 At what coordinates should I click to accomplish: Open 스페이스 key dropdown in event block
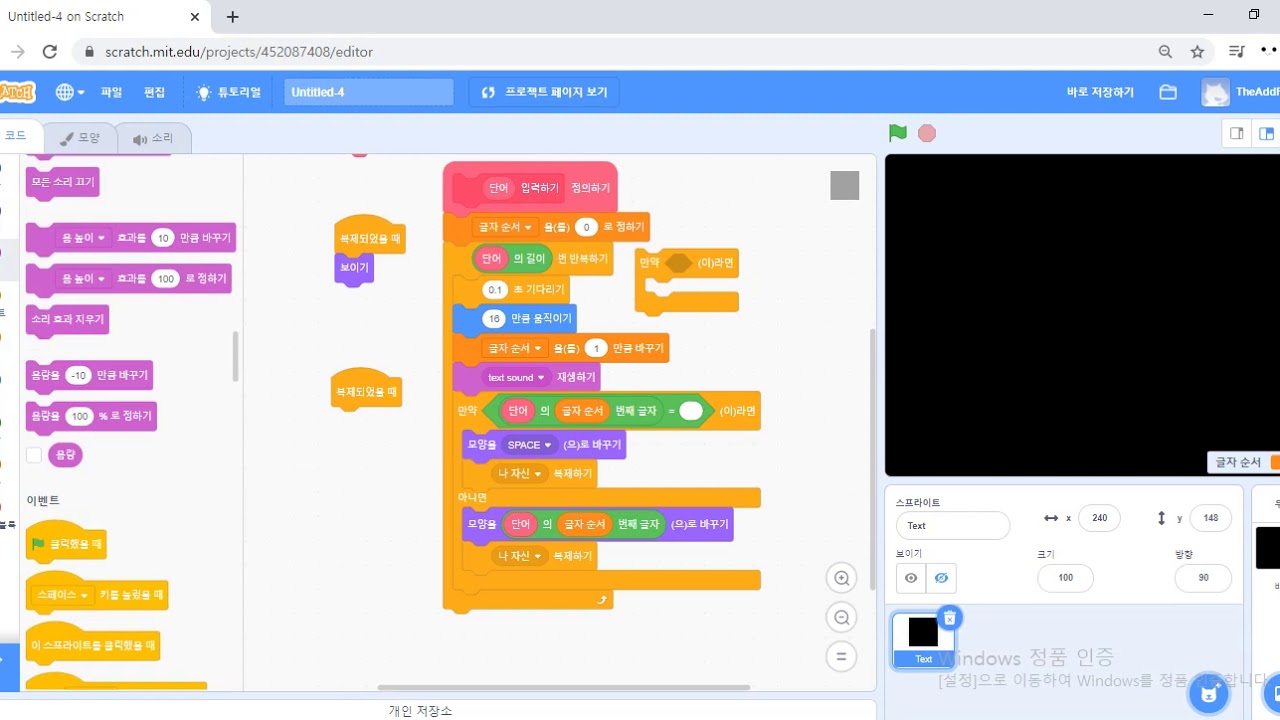[64, 595]
